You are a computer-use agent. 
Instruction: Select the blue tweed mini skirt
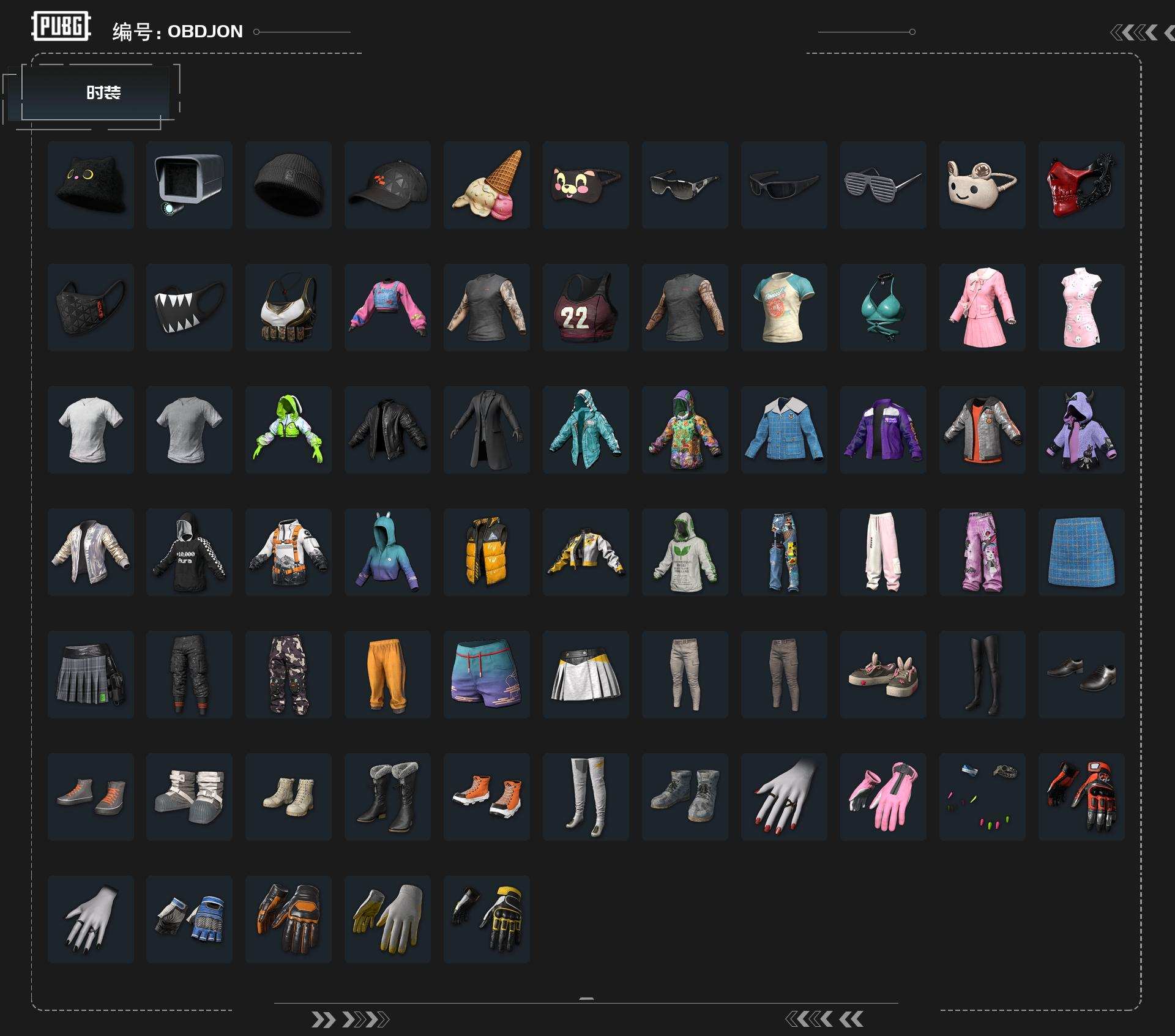pyautogui.click(x=1081, y=551)
